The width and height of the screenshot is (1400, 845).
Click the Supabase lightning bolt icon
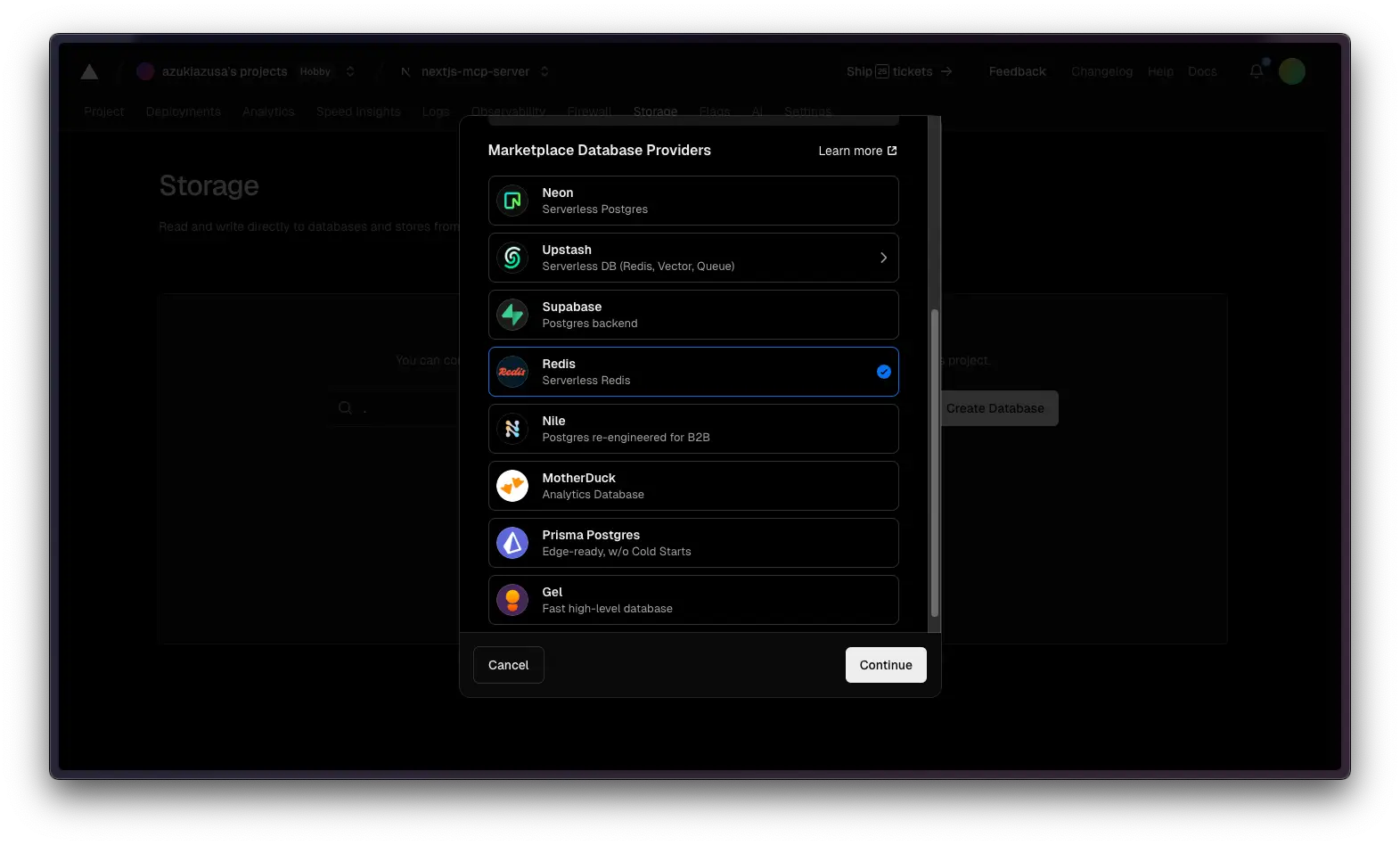[512, 315]
